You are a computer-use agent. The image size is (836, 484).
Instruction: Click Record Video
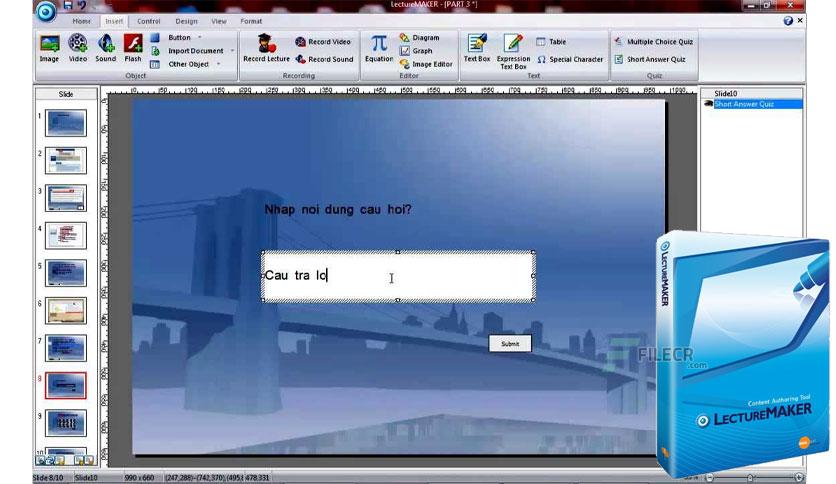point(323,42)
